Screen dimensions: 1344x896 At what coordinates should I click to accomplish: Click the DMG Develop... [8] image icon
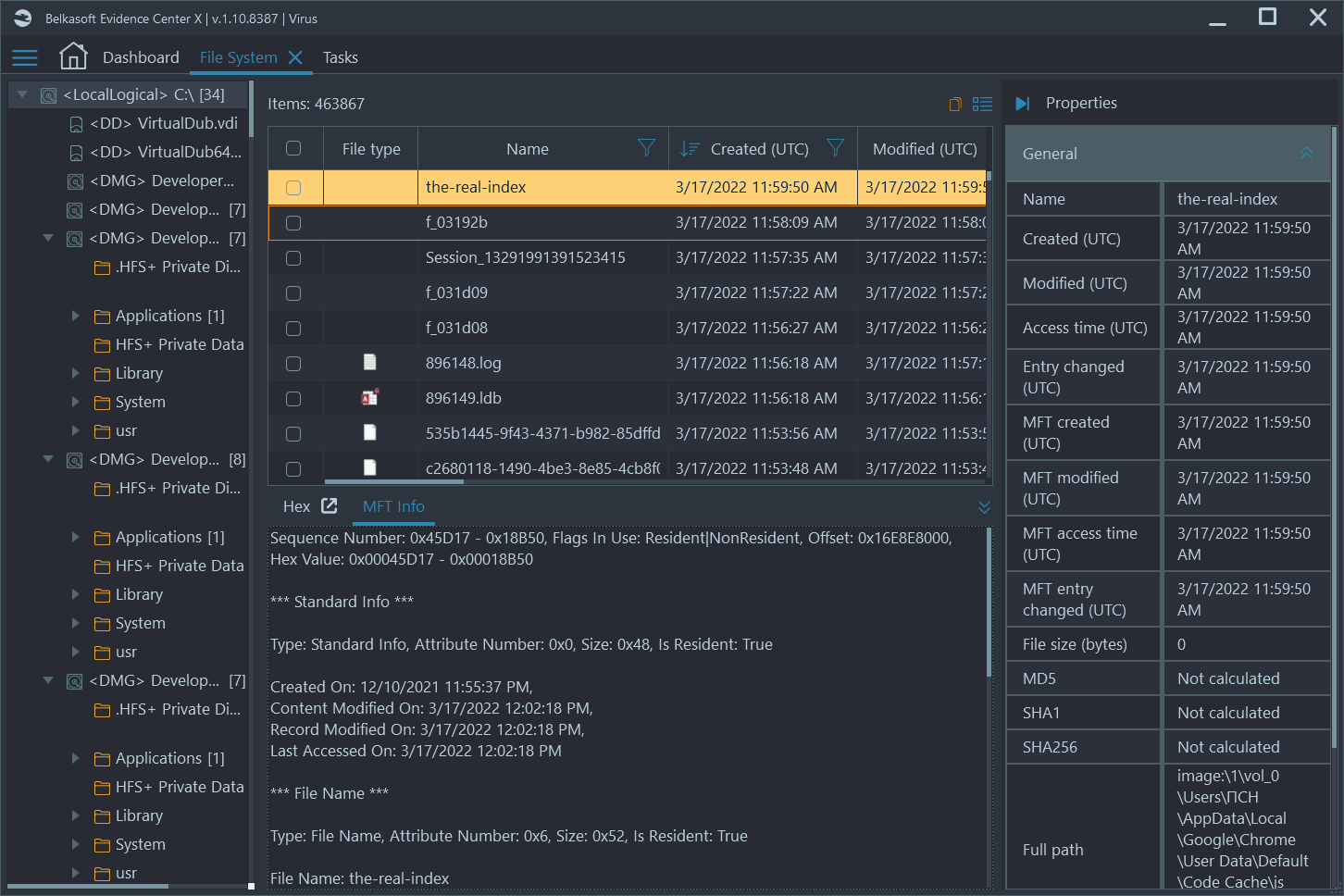(75, 460)
